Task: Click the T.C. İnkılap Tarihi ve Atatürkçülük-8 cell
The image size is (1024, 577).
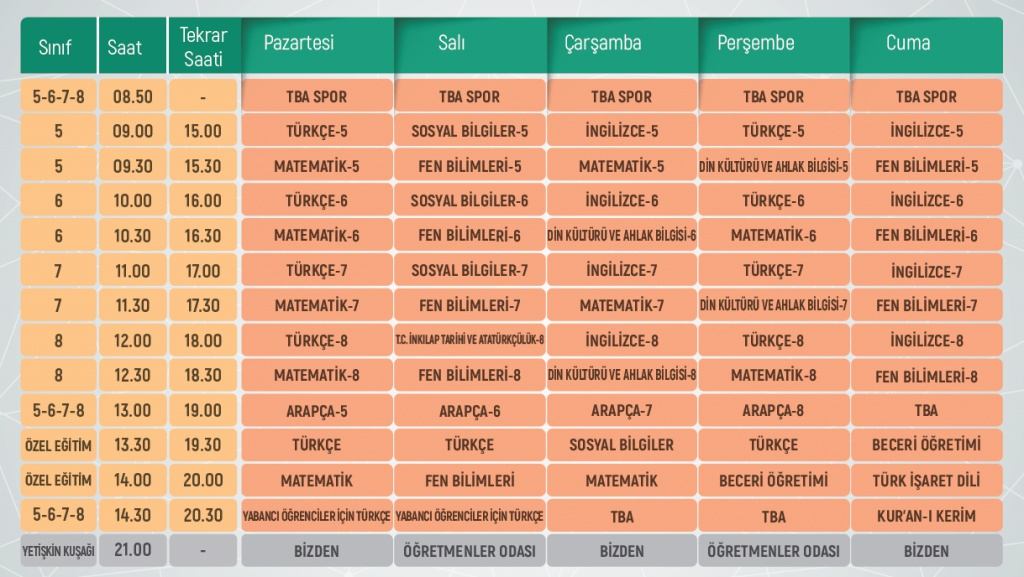Action: click(x=470, y=341)
